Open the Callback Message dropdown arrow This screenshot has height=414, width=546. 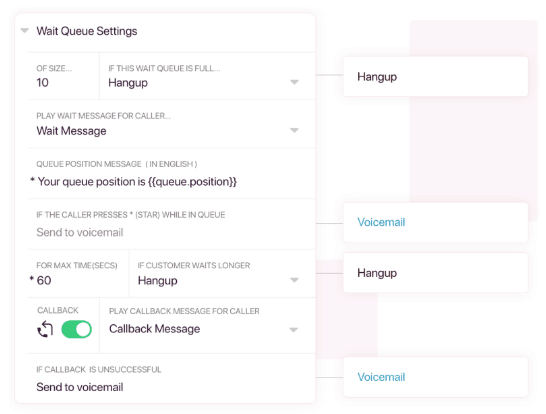294,329
